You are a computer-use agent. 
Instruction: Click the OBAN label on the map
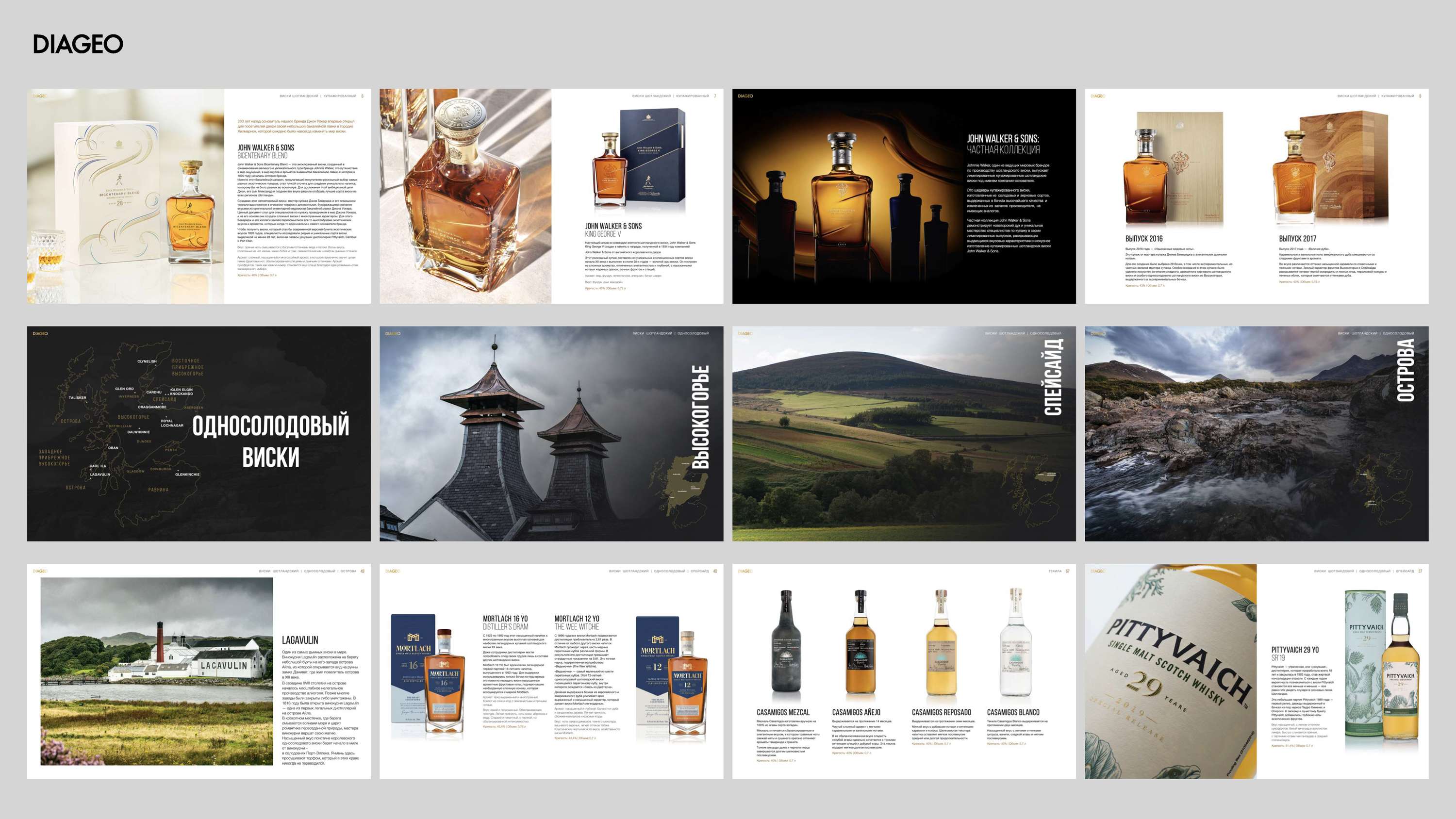[x=114, y=448]
